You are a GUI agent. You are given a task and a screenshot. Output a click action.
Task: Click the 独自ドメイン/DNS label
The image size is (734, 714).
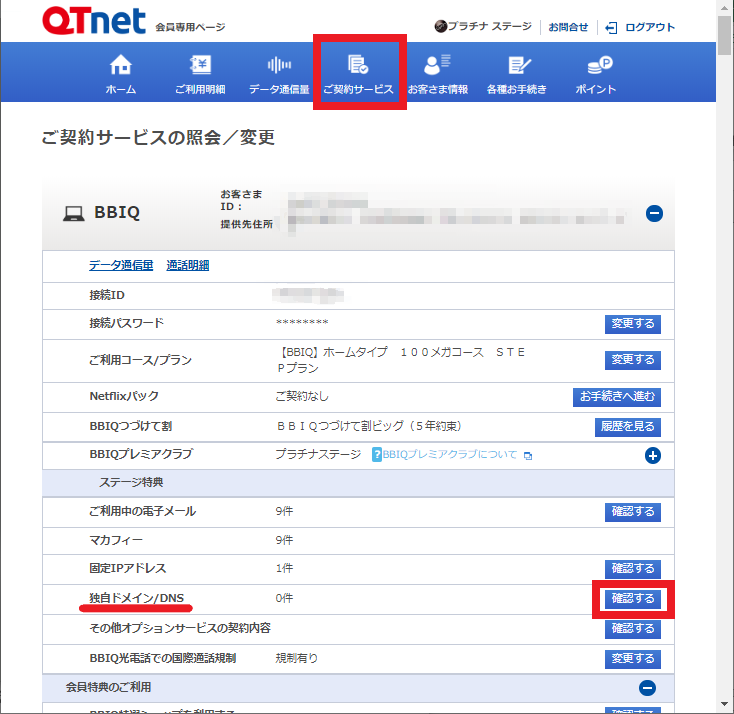coord(136,598)
